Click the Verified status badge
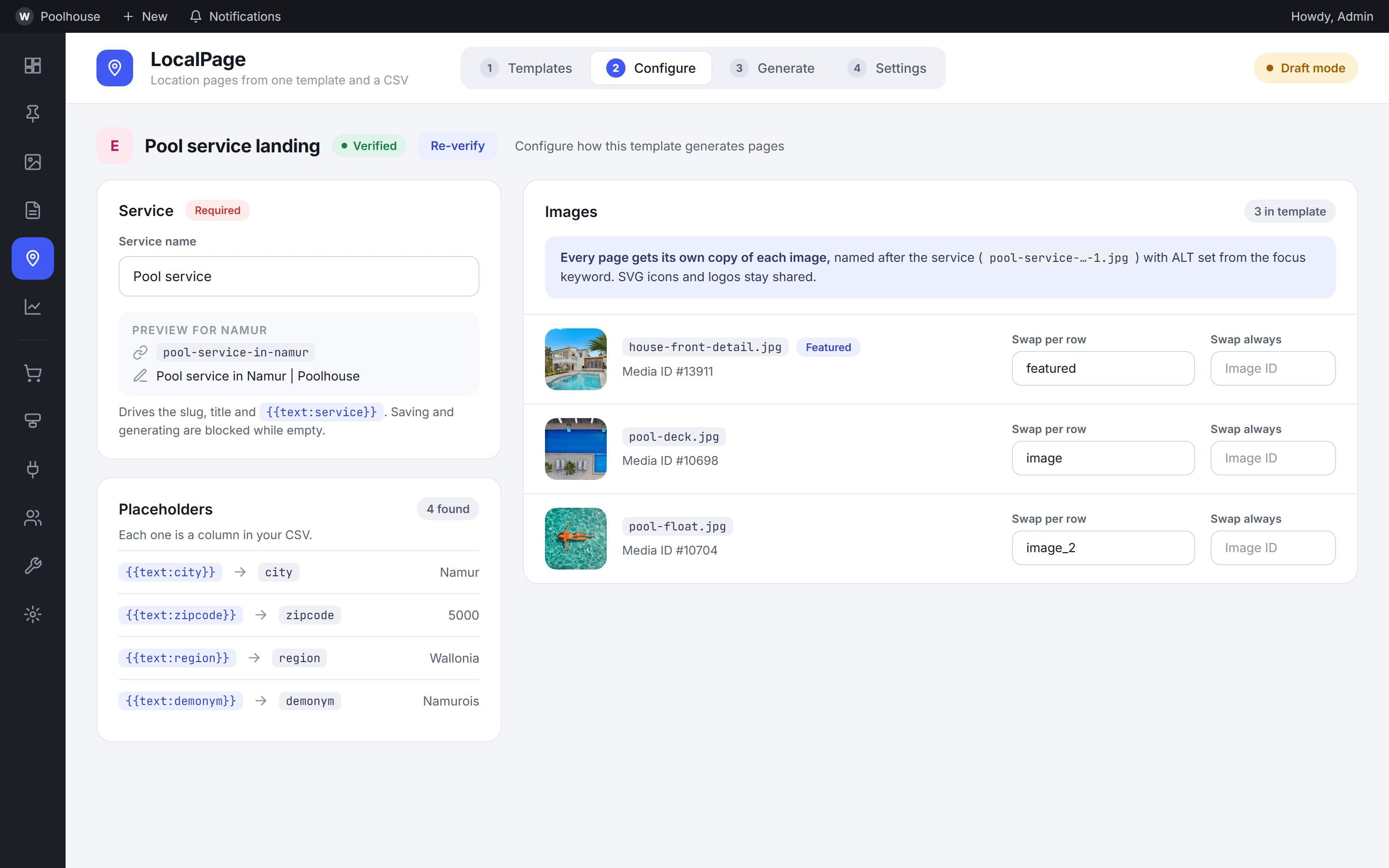Image resolution: width=1389 pixels, height=868 pixels. [x=369, y=146]
